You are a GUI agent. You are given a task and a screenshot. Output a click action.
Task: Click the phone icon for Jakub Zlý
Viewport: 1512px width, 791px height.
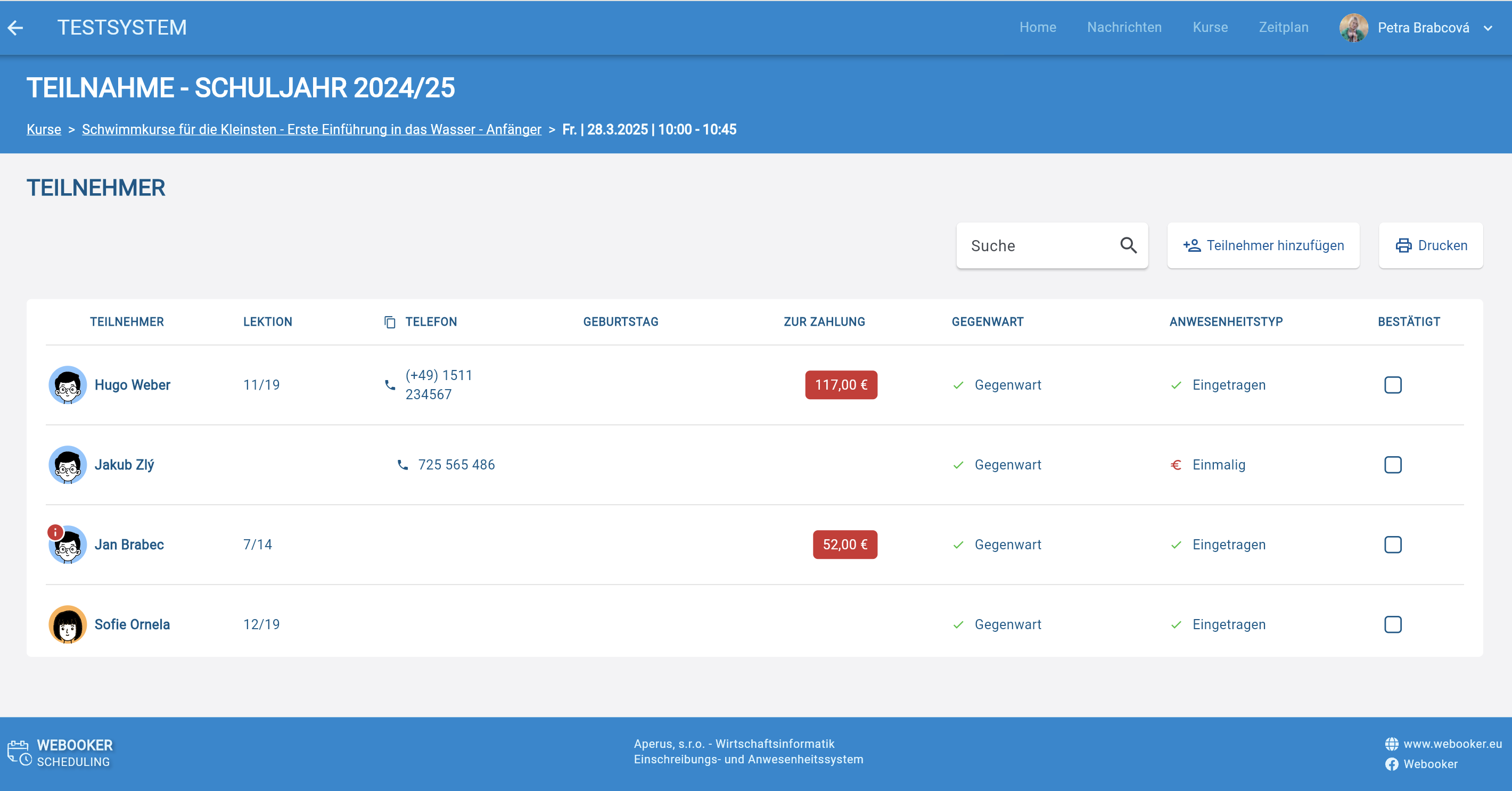(x=402, y=465)
